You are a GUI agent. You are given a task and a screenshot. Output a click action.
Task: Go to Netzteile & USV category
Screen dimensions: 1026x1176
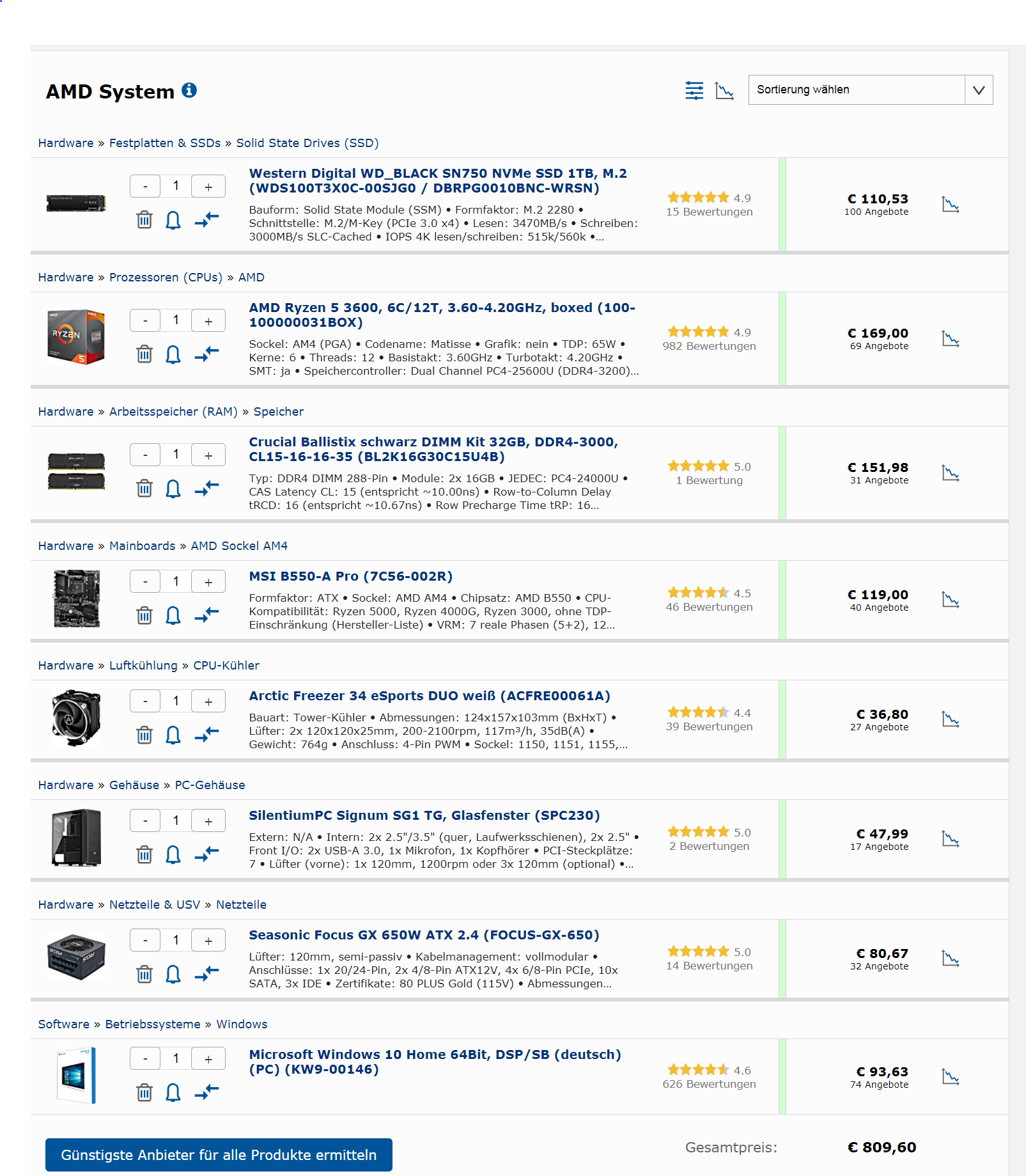pos(155,904)
